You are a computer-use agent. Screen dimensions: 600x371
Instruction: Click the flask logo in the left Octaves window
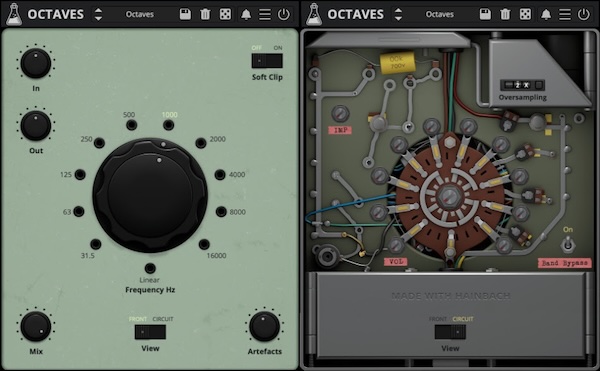pyautogui.click(x=14, y=14)
